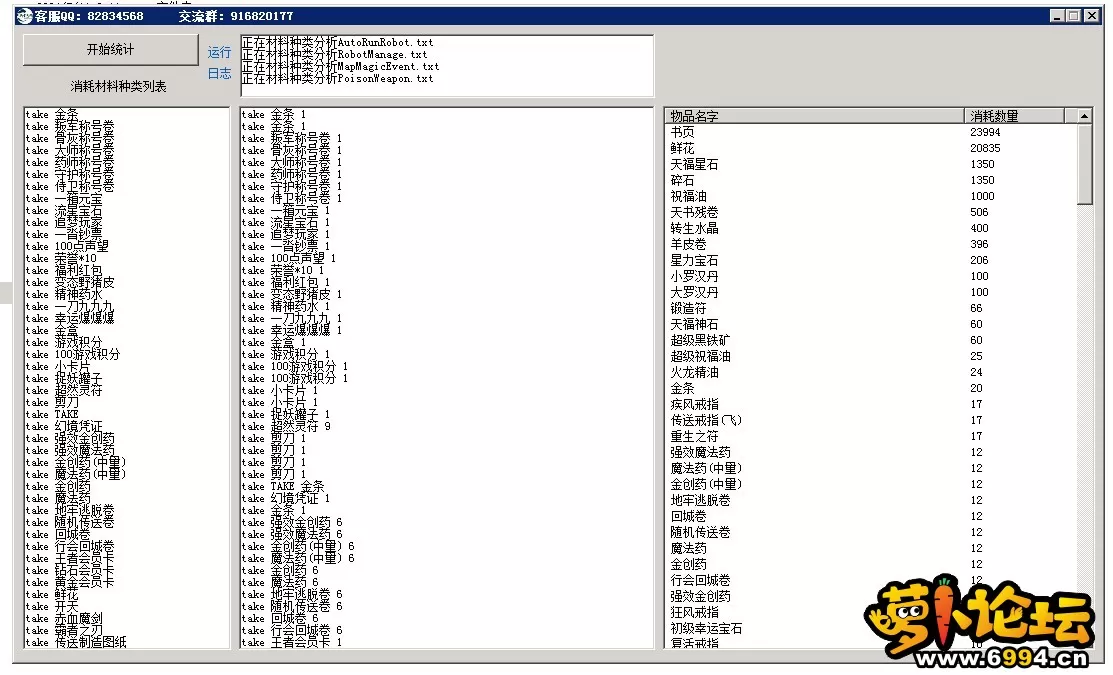
Task: Click 'take 地牢逃脱卷 6' in the middle list
Action: pos(292,594)
